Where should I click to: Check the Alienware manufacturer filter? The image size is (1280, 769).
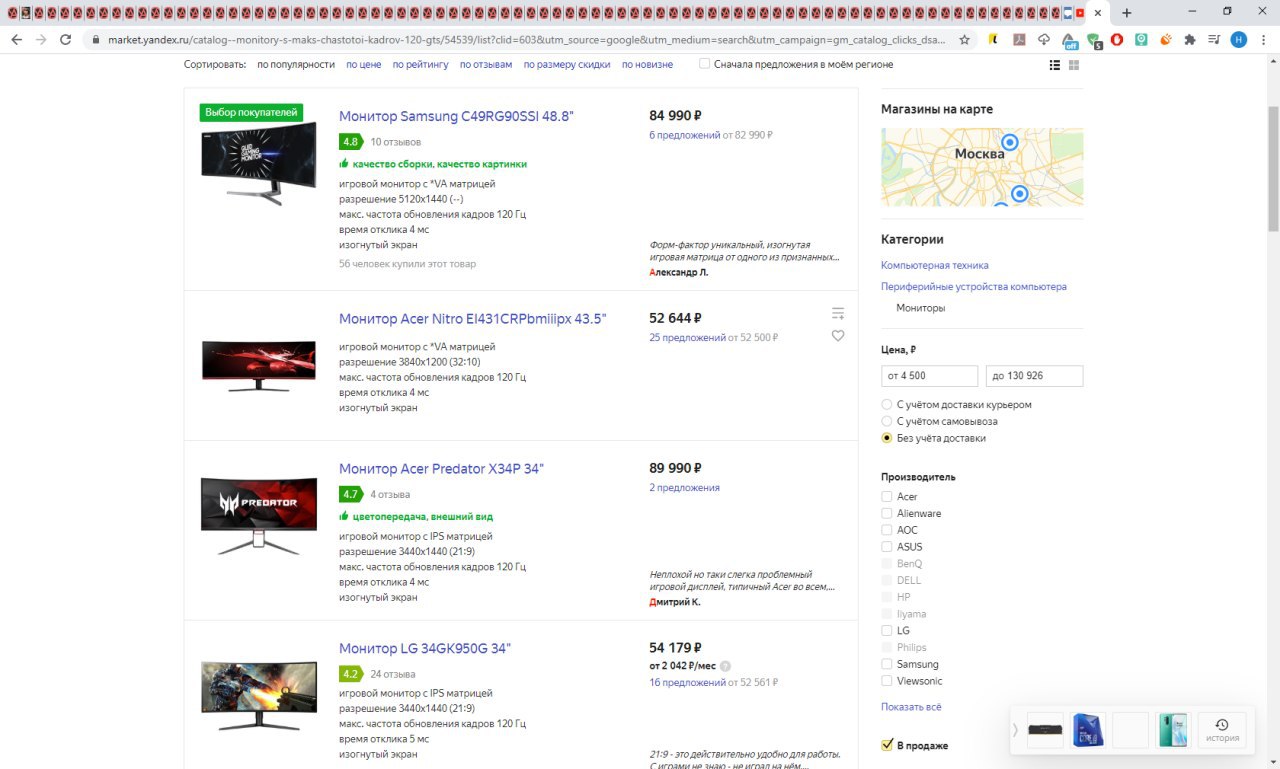[x=886, y=513]
